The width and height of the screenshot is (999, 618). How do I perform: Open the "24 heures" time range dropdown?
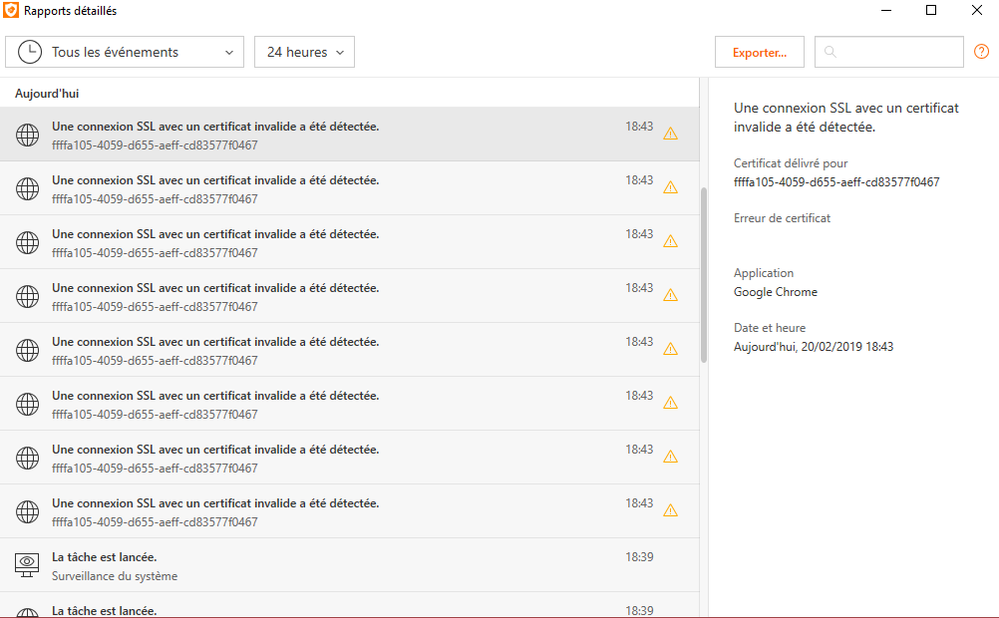304,52
